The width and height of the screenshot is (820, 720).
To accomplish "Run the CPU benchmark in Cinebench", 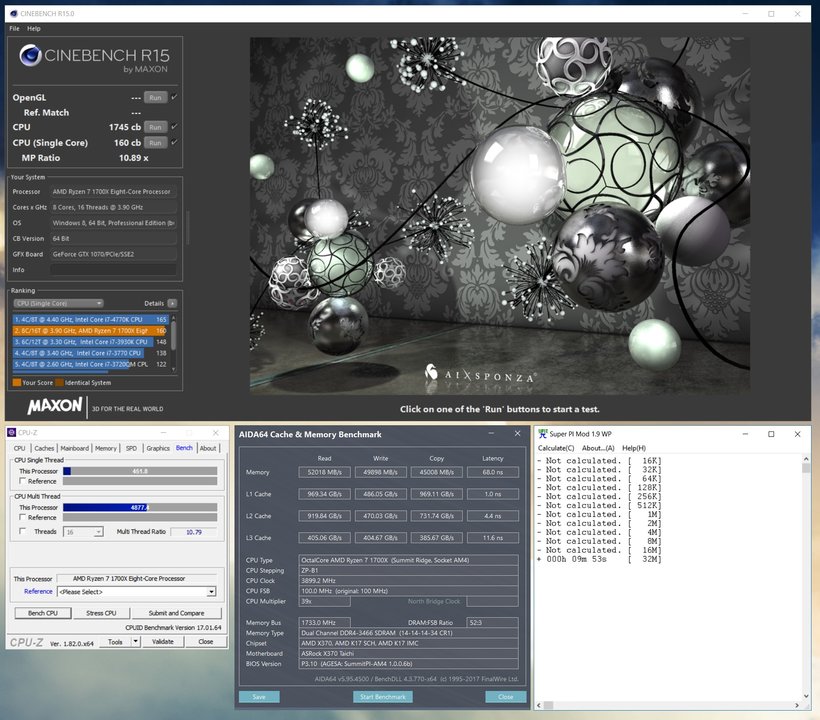I will click(x=155, y=127).
